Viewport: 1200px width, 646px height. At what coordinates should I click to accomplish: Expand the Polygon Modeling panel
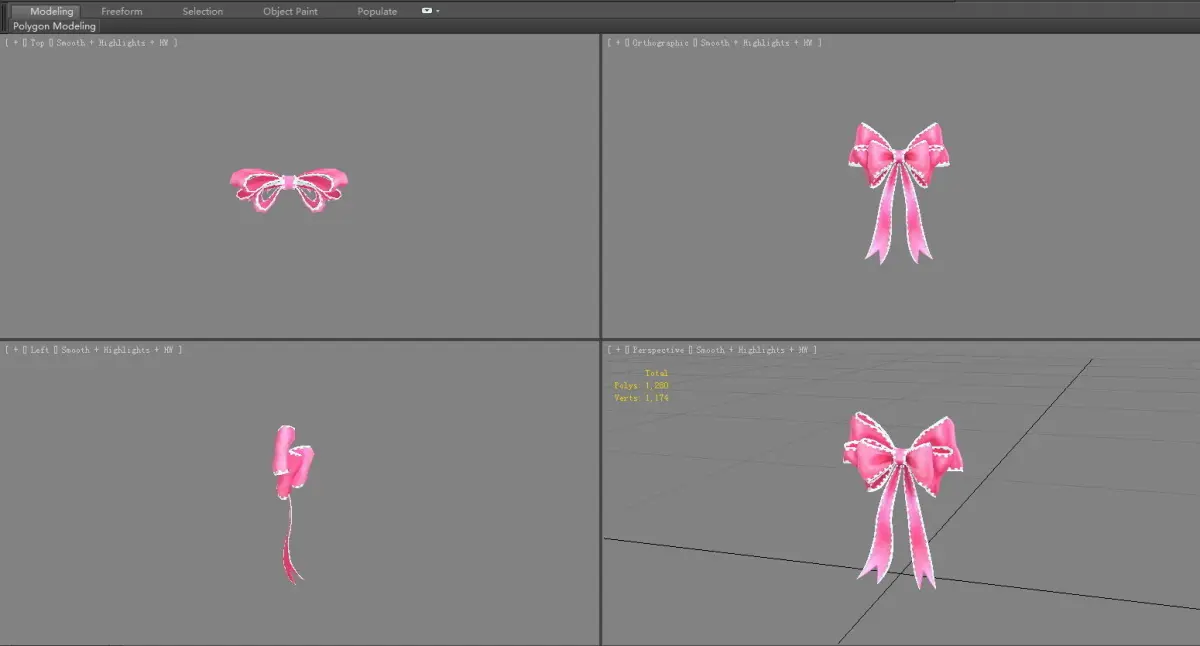[x=55, y=27]
